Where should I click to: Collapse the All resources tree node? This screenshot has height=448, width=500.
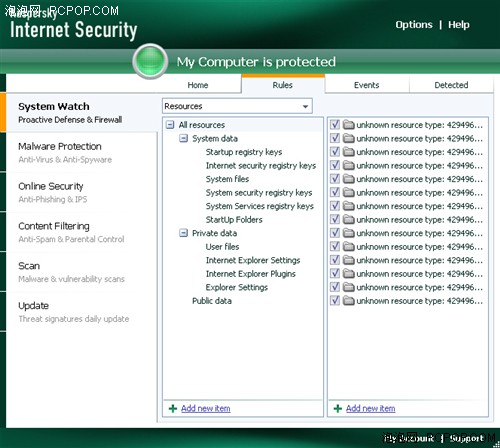click(x=170, y=125)
